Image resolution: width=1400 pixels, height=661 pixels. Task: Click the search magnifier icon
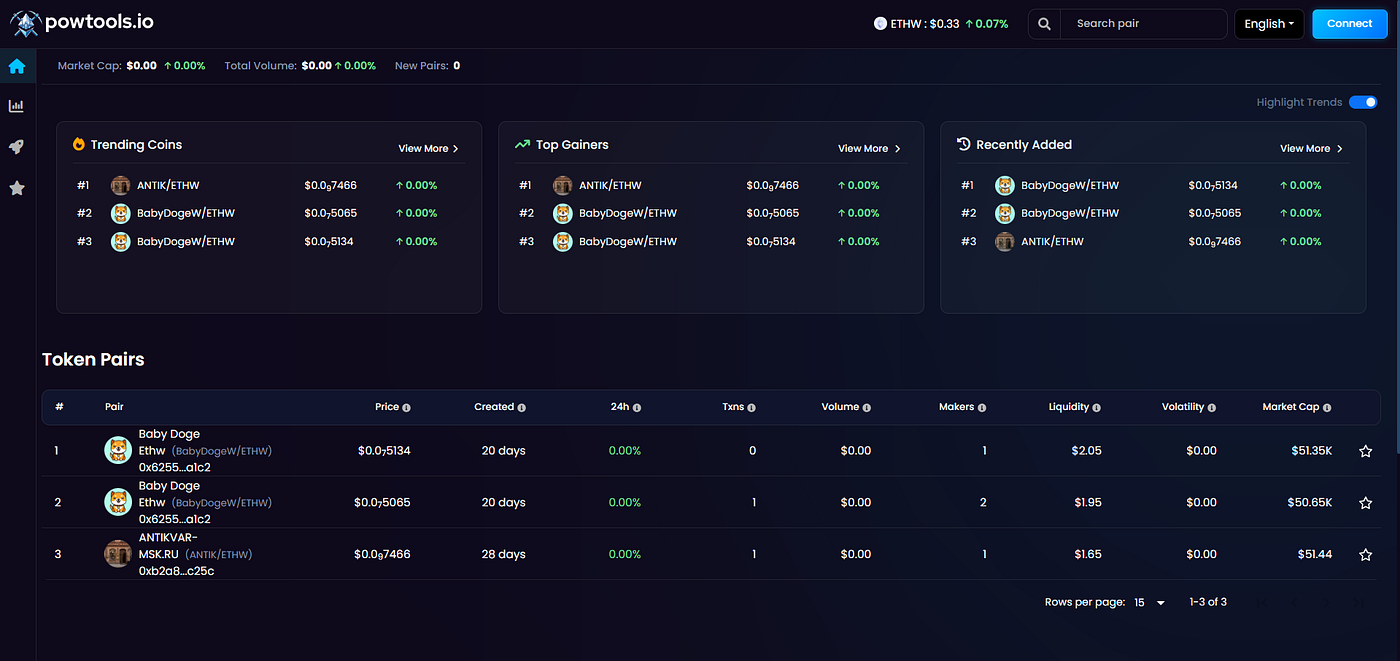(1044, 24)
